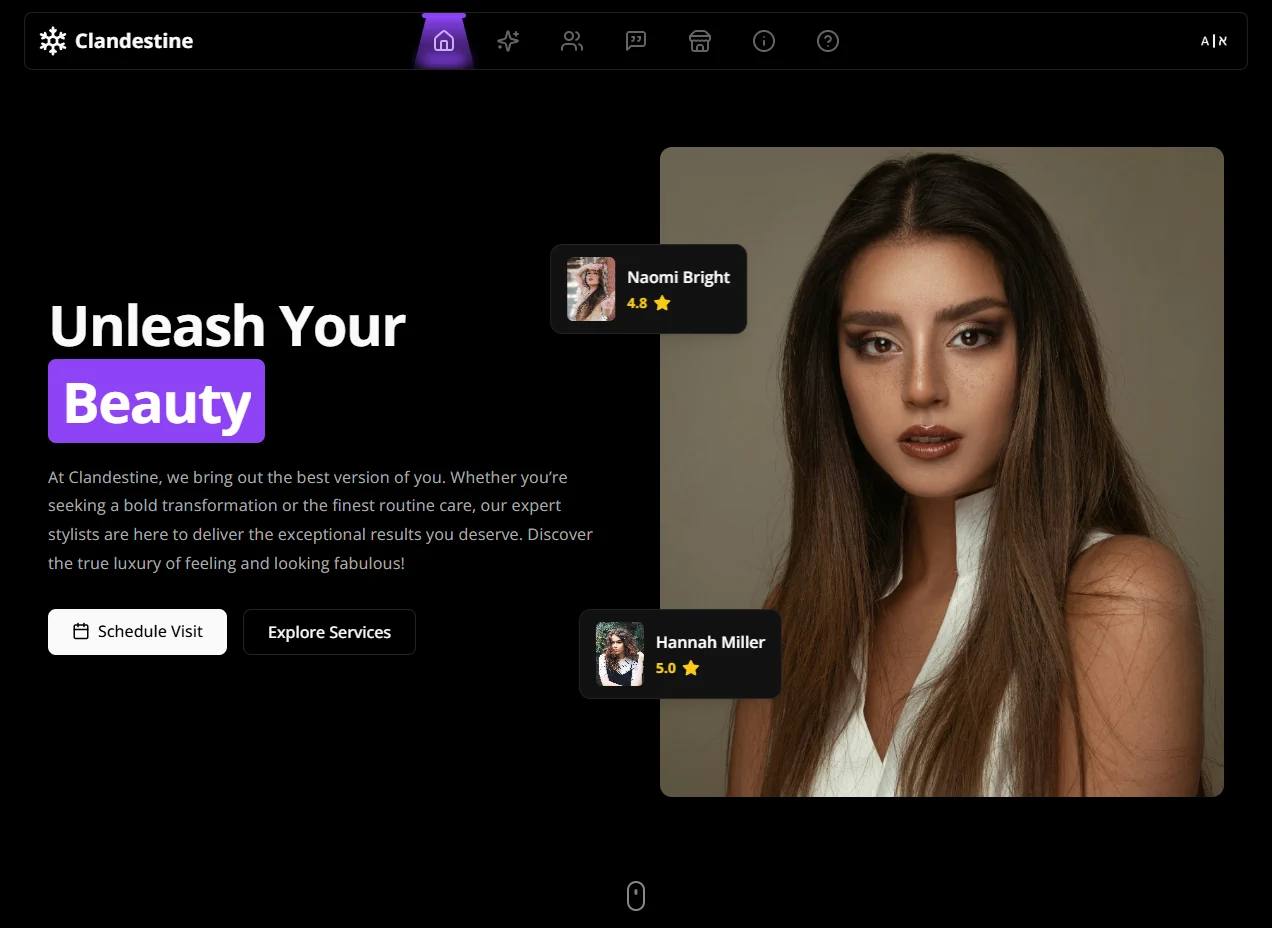Image resolution: width=1272 pixels, height=928 pixels.
Task: Click the star beside the 4.8 rating
Action: coord(662,303)
